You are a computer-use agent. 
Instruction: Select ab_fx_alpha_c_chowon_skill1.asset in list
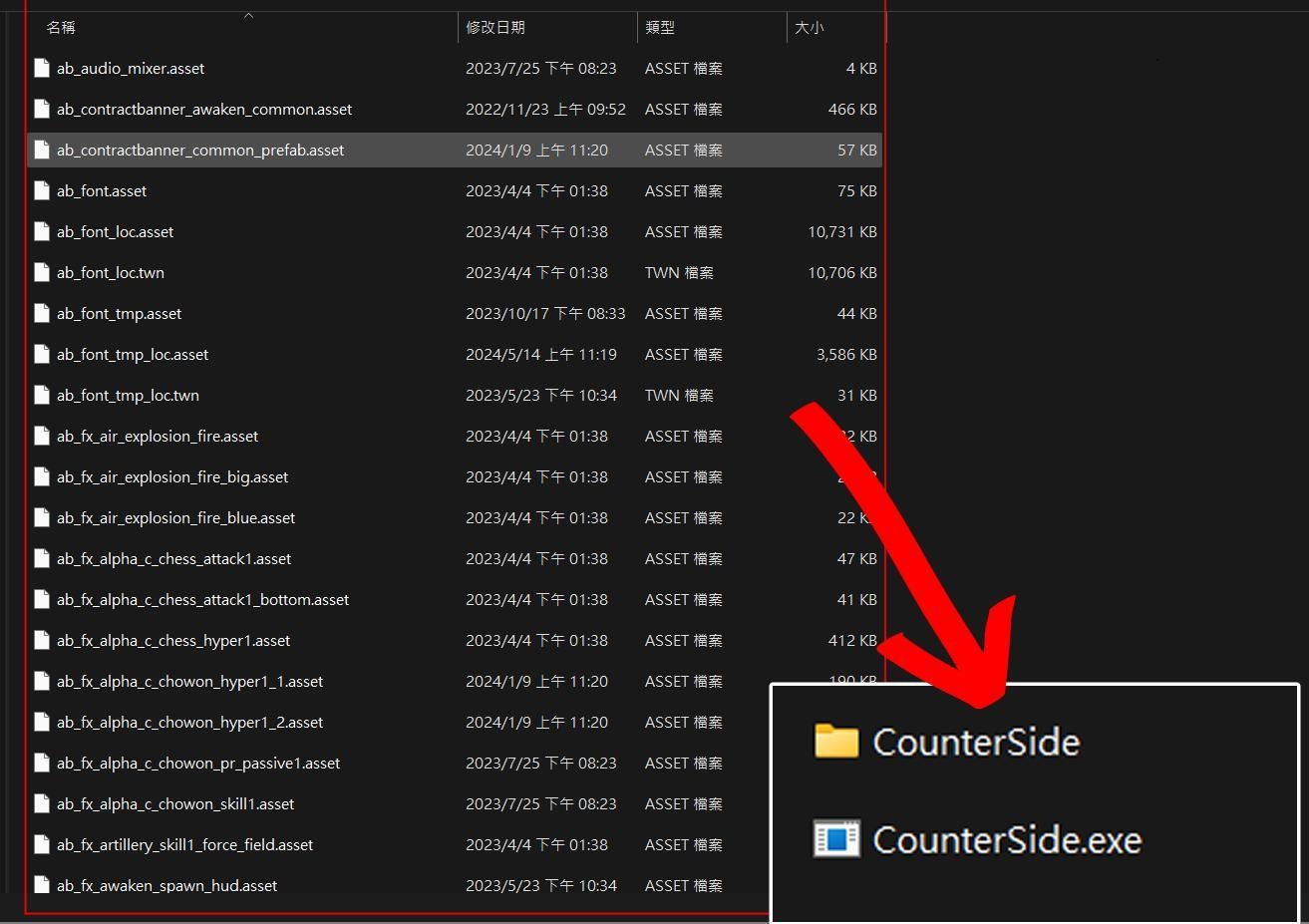coord(175,804)
